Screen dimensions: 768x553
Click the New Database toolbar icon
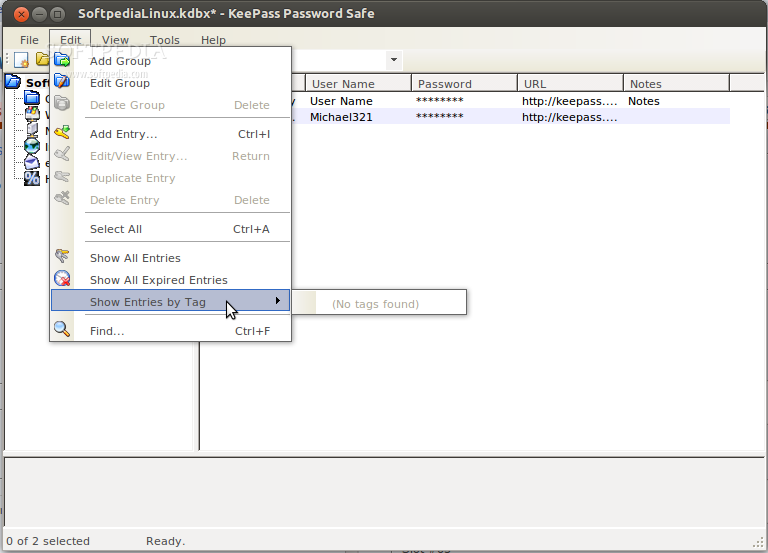click(x=22, y=60)
